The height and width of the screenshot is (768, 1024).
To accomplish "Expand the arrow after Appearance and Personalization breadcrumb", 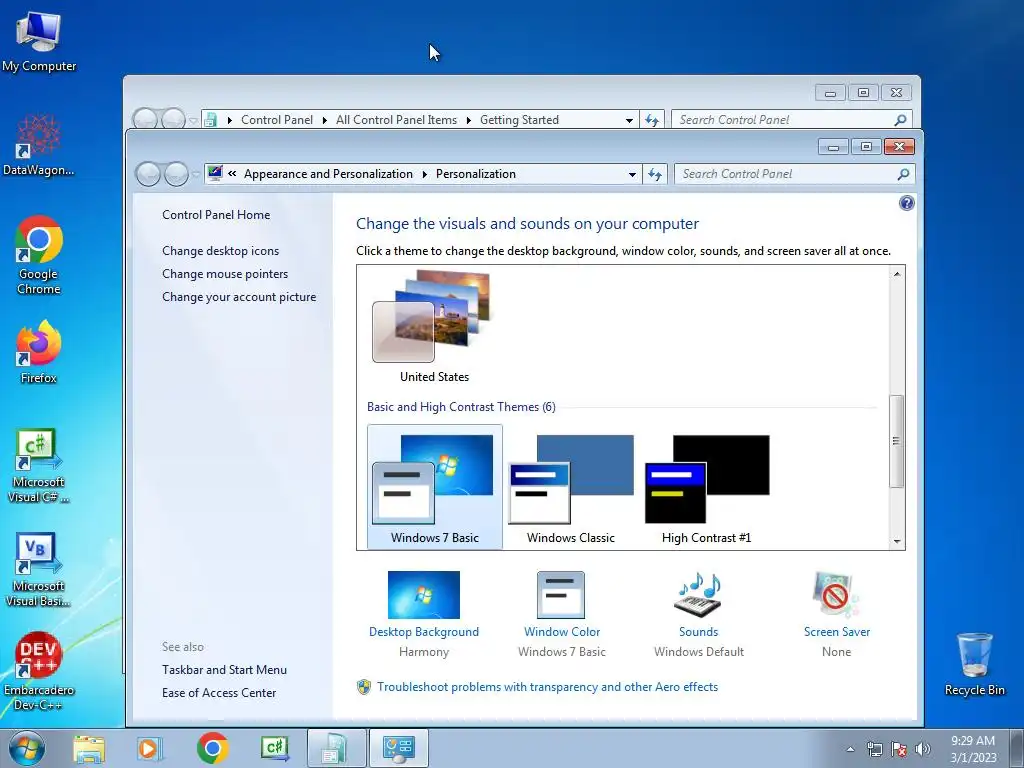I will point(424,174).
